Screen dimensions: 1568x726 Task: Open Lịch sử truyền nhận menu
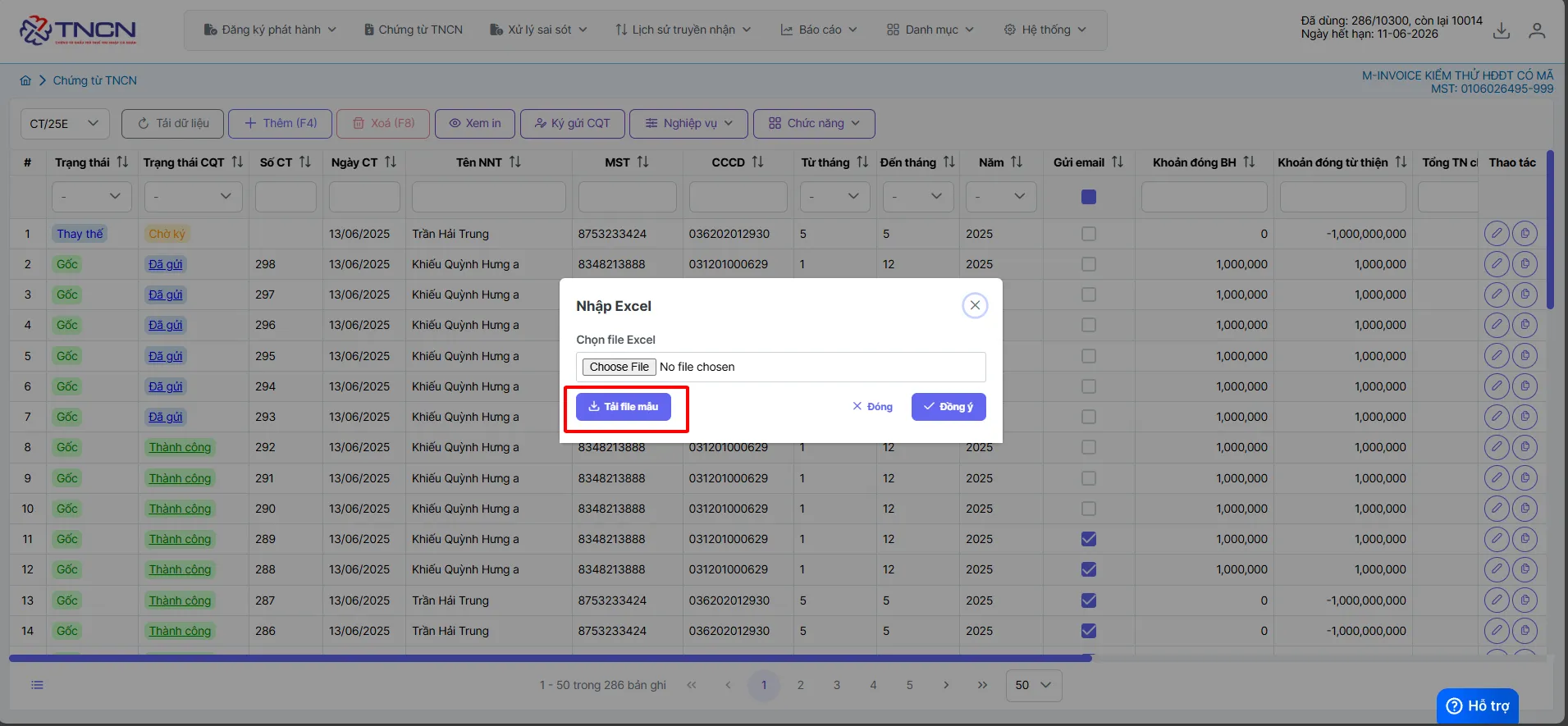point(683,30)
